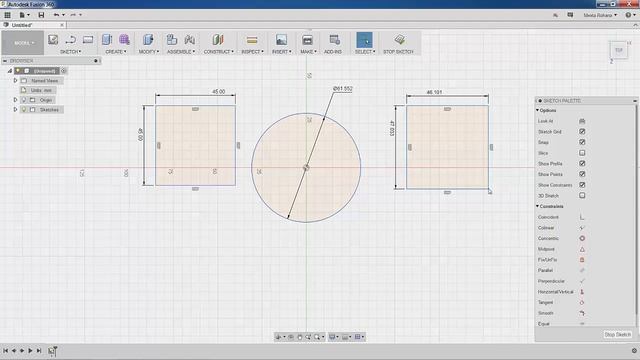Image resolution: width=640 pixels, height=360 pixels.
Task: Click the Look At icon in palette
Action: (582, 121)
